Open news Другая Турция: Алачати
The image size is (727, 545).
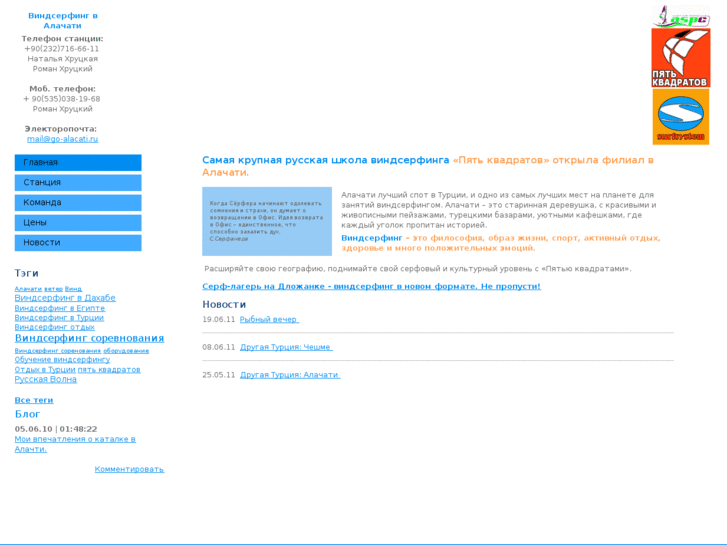tap(290, 375)
